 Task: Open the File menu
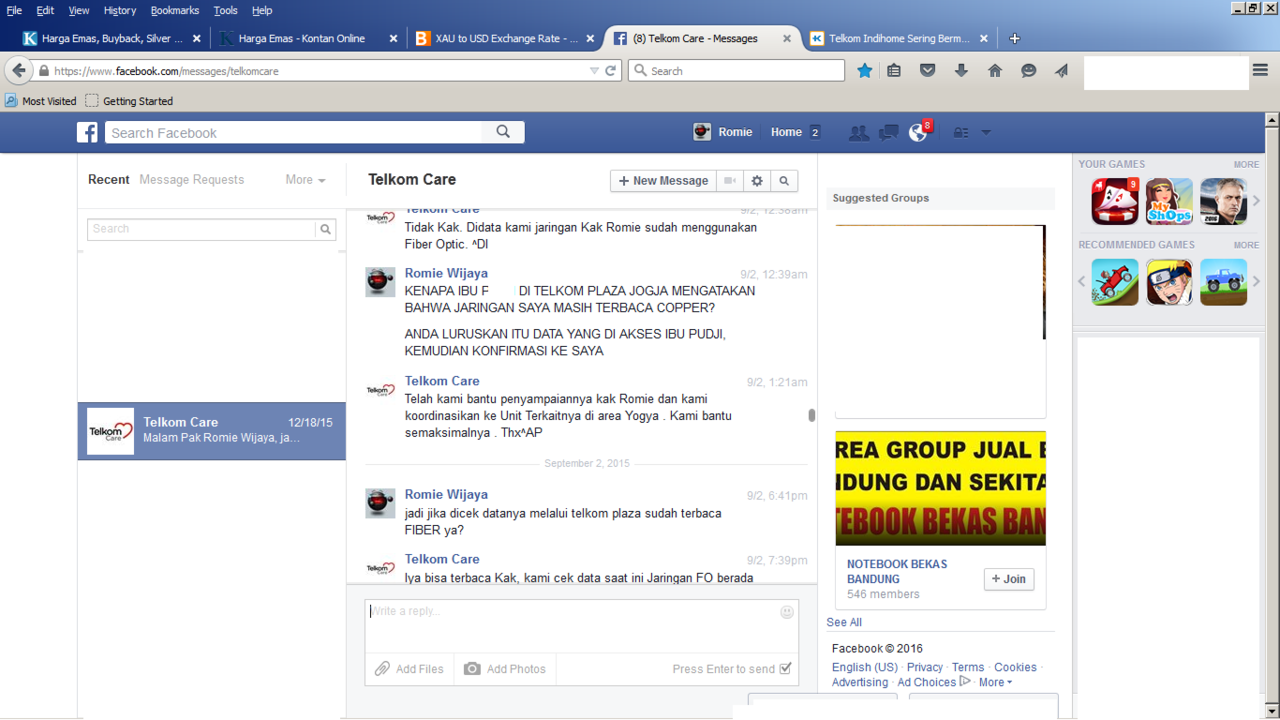point(14,10)
